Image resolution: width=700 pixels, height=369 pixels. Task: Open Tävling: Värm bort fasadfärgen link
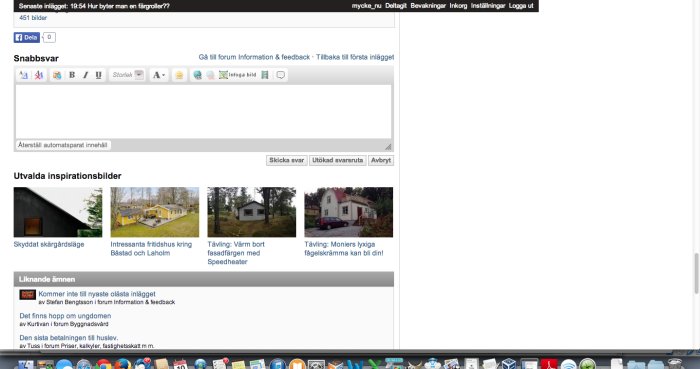coord(236,253)
